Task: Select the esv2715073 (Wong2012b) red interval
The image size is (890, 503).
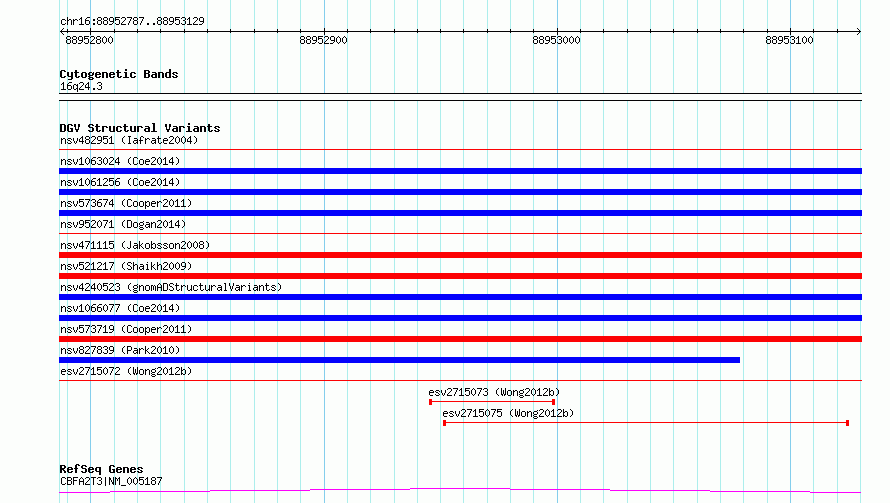Action: click(x=492, y=402)
